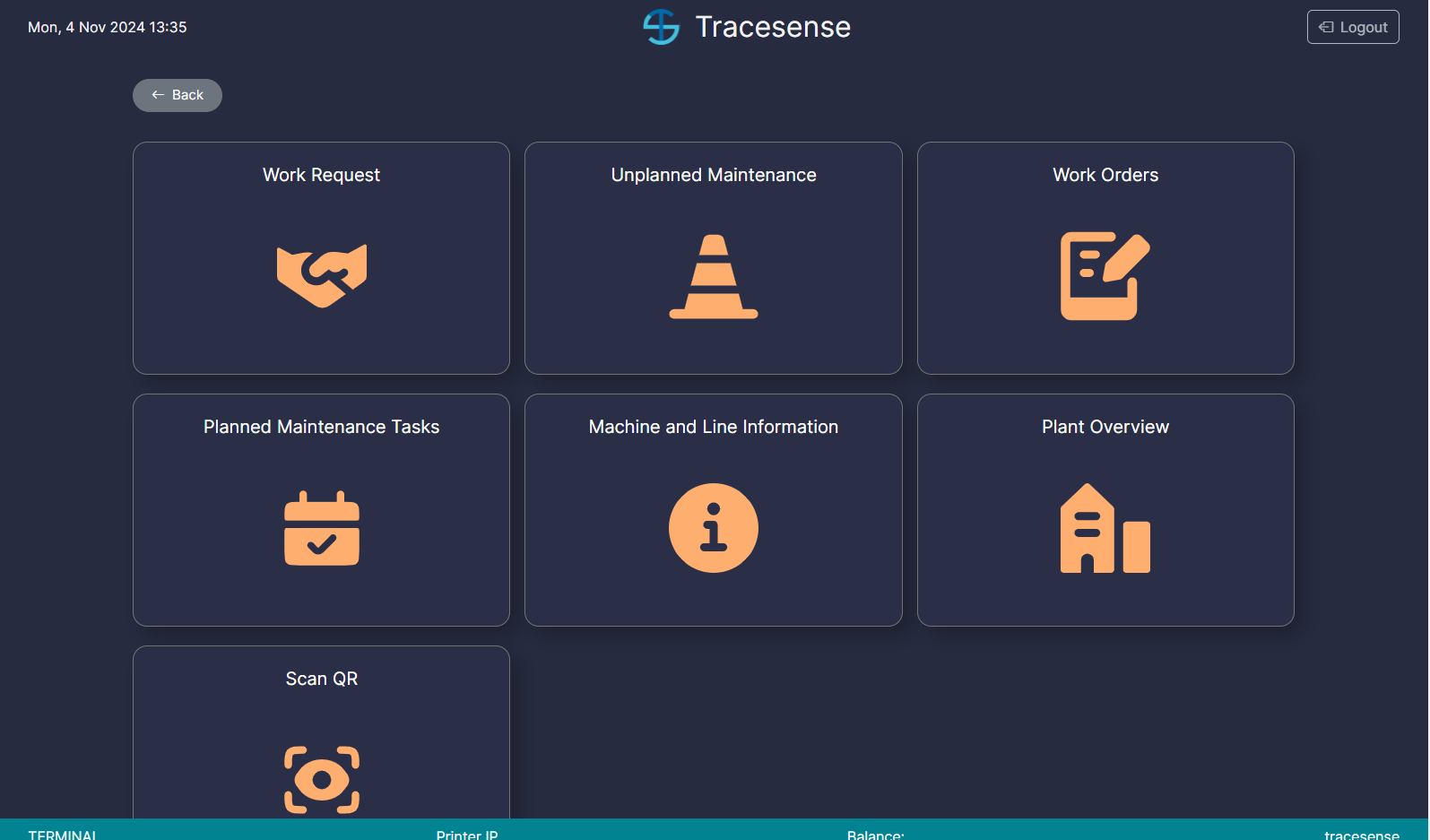Click the Plant Overview building icon

click(1105, 528)
